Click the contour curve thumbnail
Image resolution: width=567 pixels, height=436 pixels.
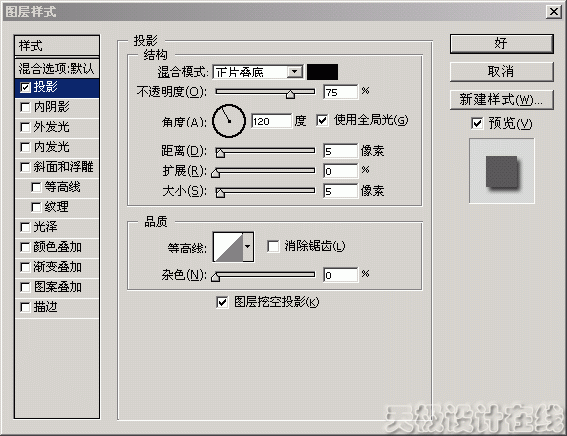tap(228, 247)
